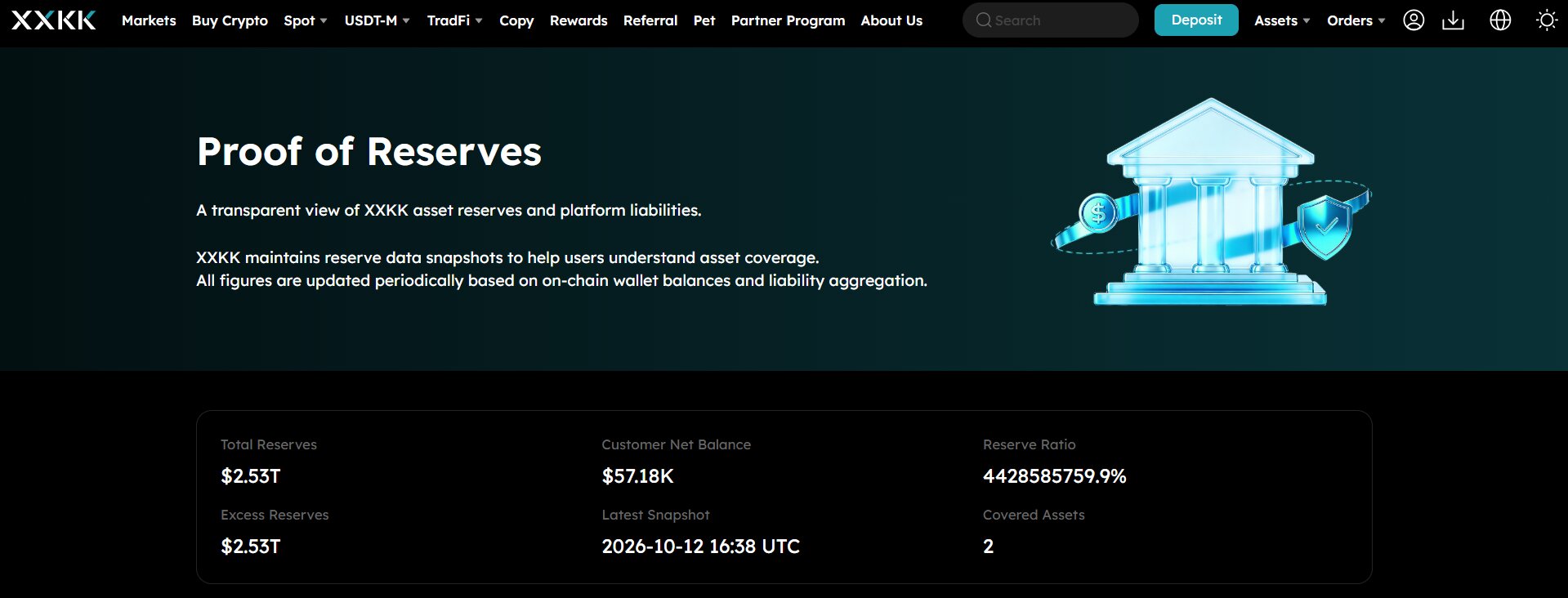Click the search magnifier icon

click(x=984, y=20)
